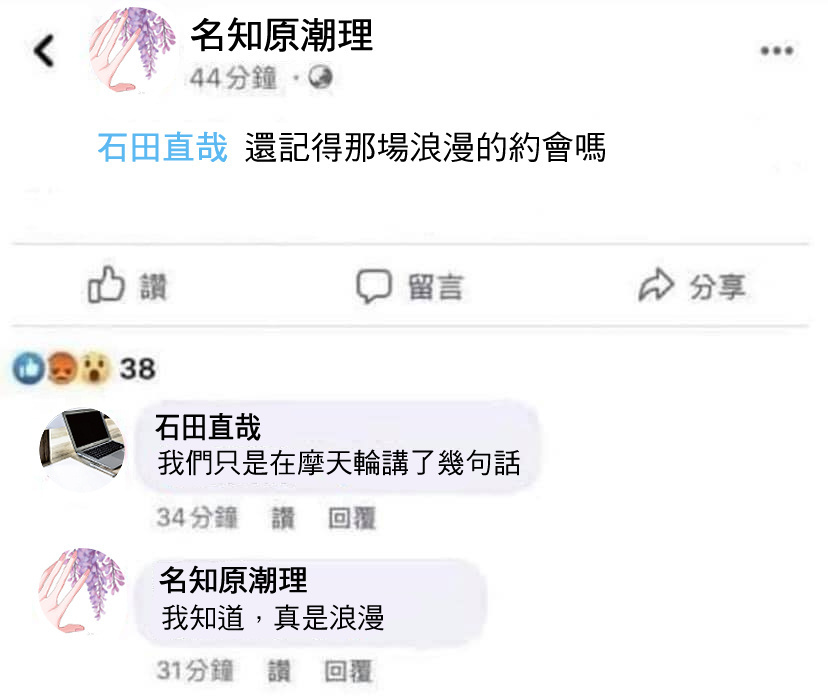This screenshot has height=696, width=828.
Task: Like the comment posted 31分鐘 ago
Action: (x=279, y=671)
